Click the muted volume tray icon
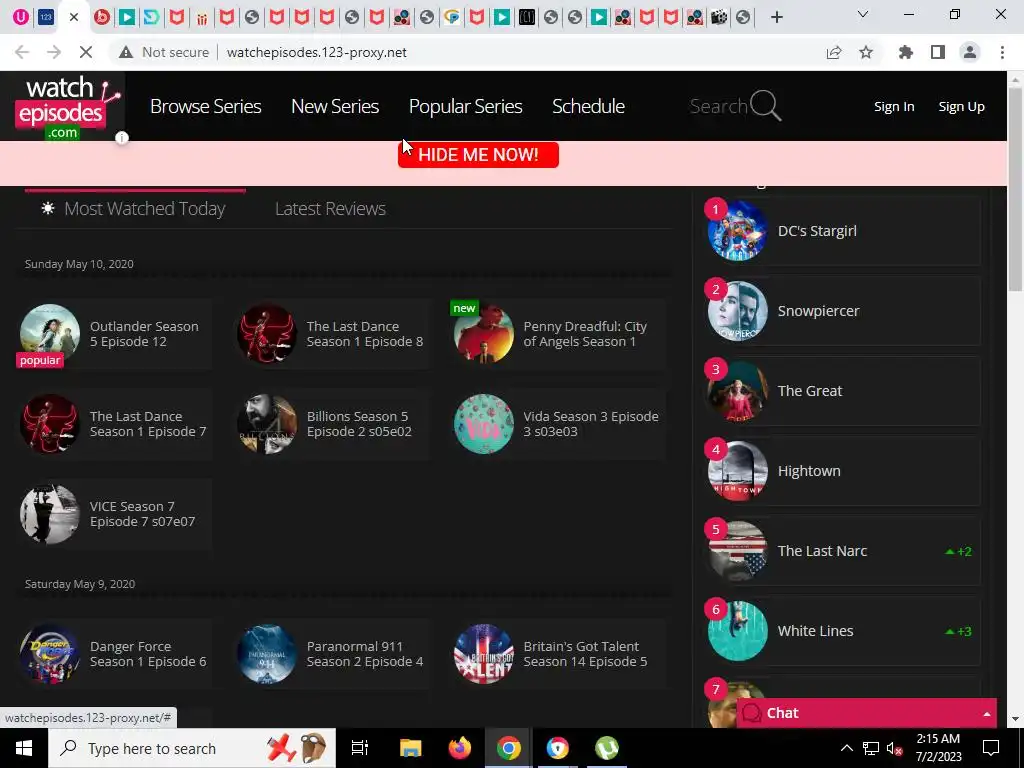This screenshot has height=768, width=1024. 895,748
